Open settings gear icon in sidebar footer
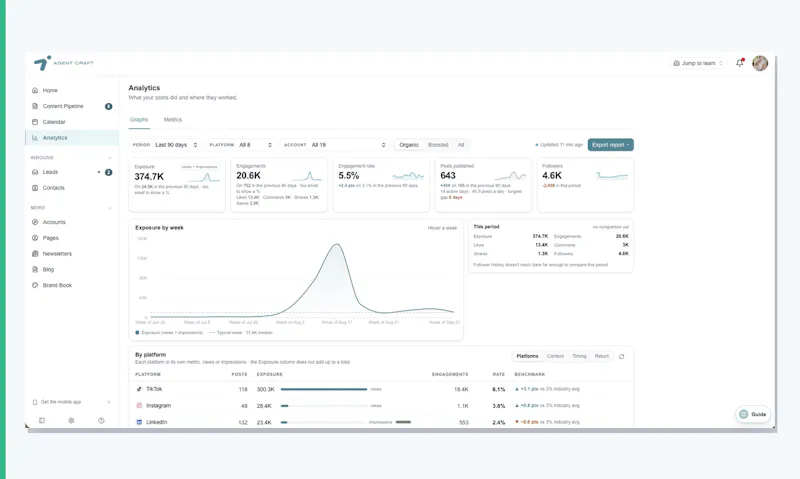The height and width of the screenshot is (479, 800). 71,420
